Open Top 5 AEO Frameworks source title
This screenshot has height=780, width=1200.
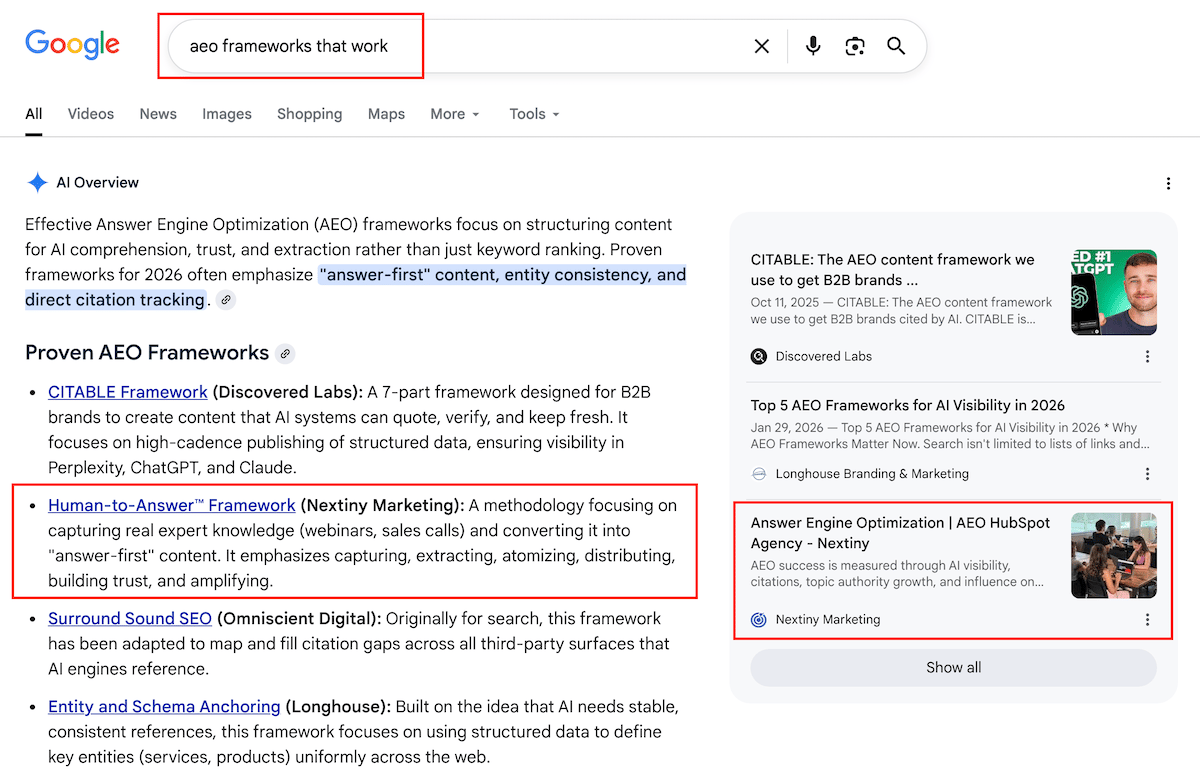coord(908,405)
